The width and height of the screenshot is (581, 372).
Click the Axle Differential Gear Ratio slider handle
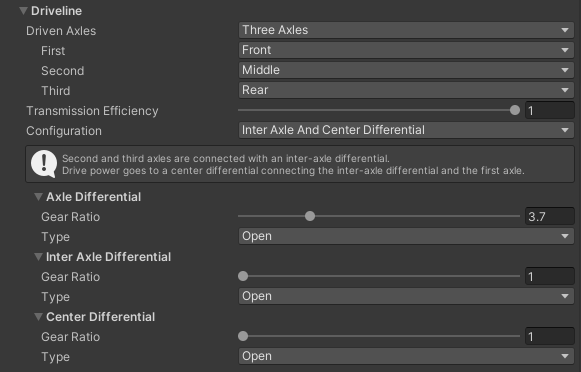click(x=310, y=216)
